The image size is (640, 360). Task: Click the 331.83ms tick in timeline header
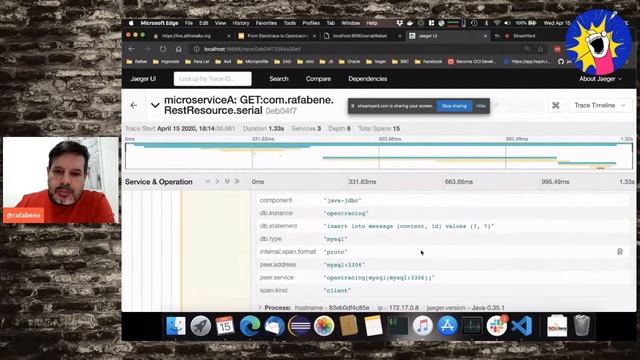point(362,182)
